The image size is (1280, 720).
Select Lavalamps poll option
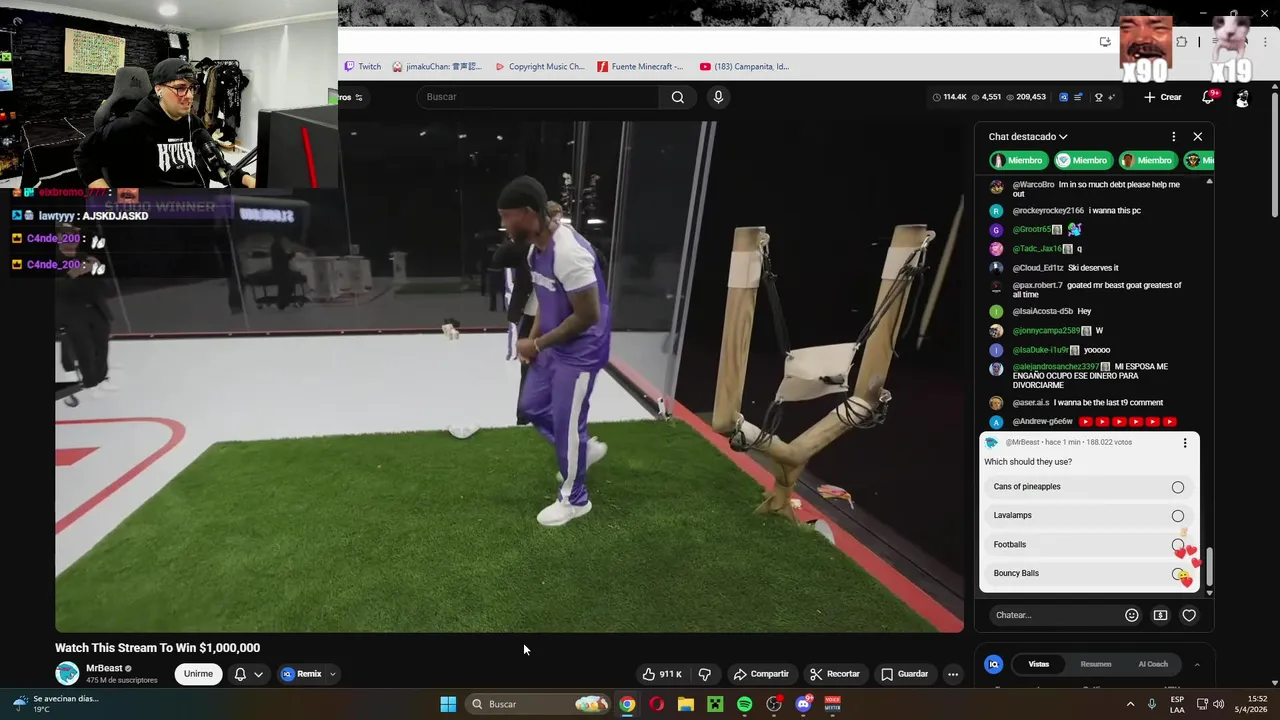[1089, 515]
